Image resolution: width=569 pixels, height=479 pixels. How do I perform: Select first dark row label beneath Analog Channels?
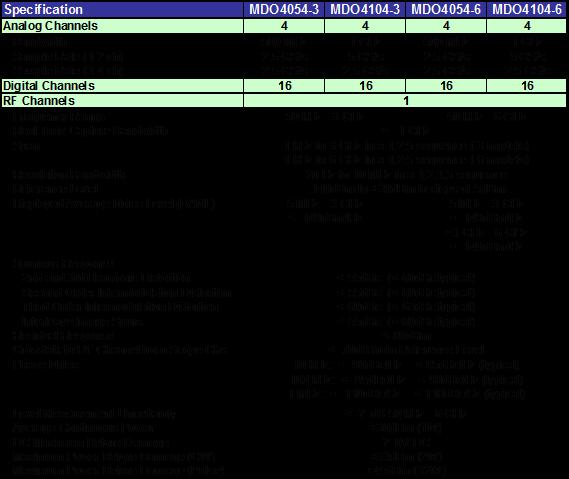pos(41,42)
